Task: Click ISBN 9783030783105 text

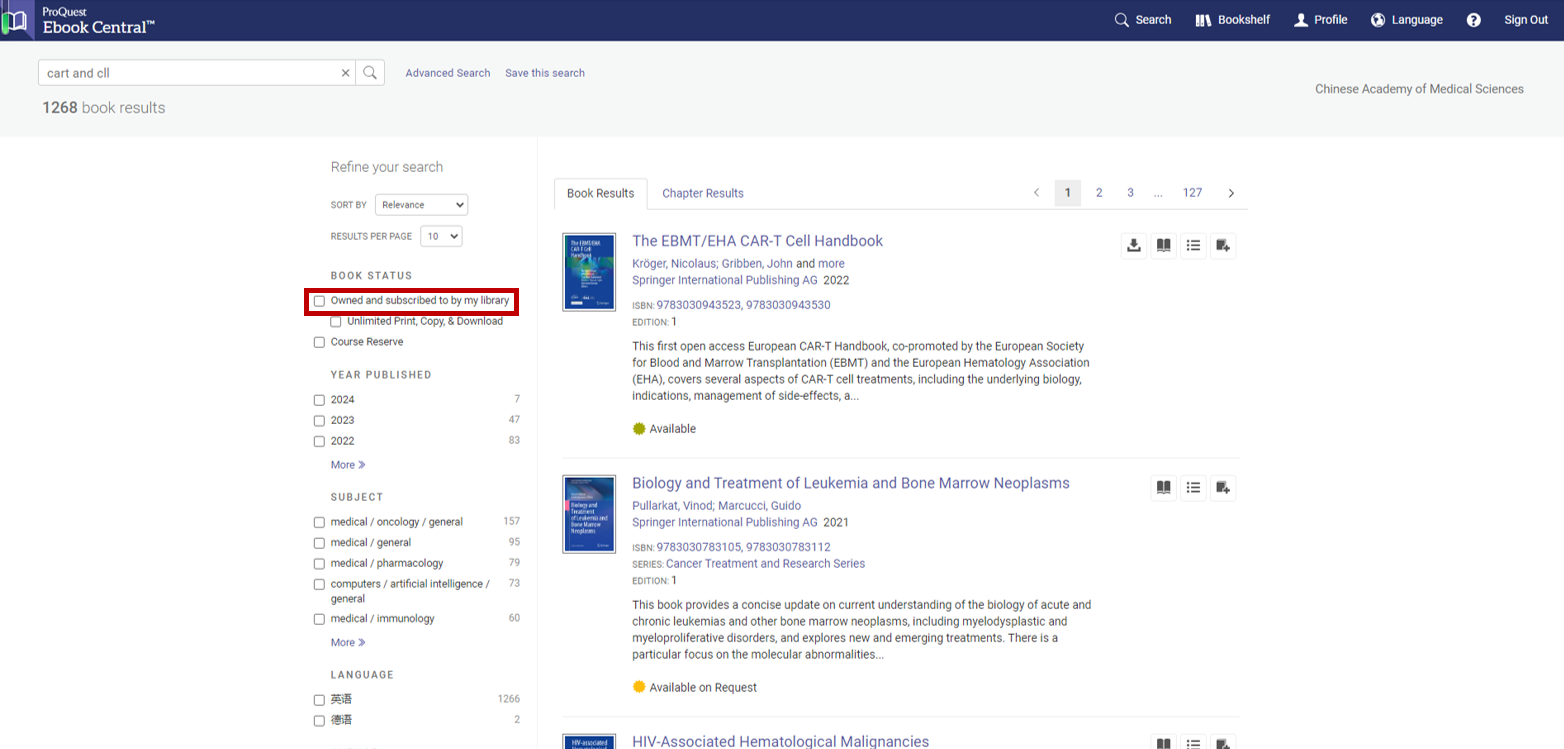Action: click(x=698, y=547)
